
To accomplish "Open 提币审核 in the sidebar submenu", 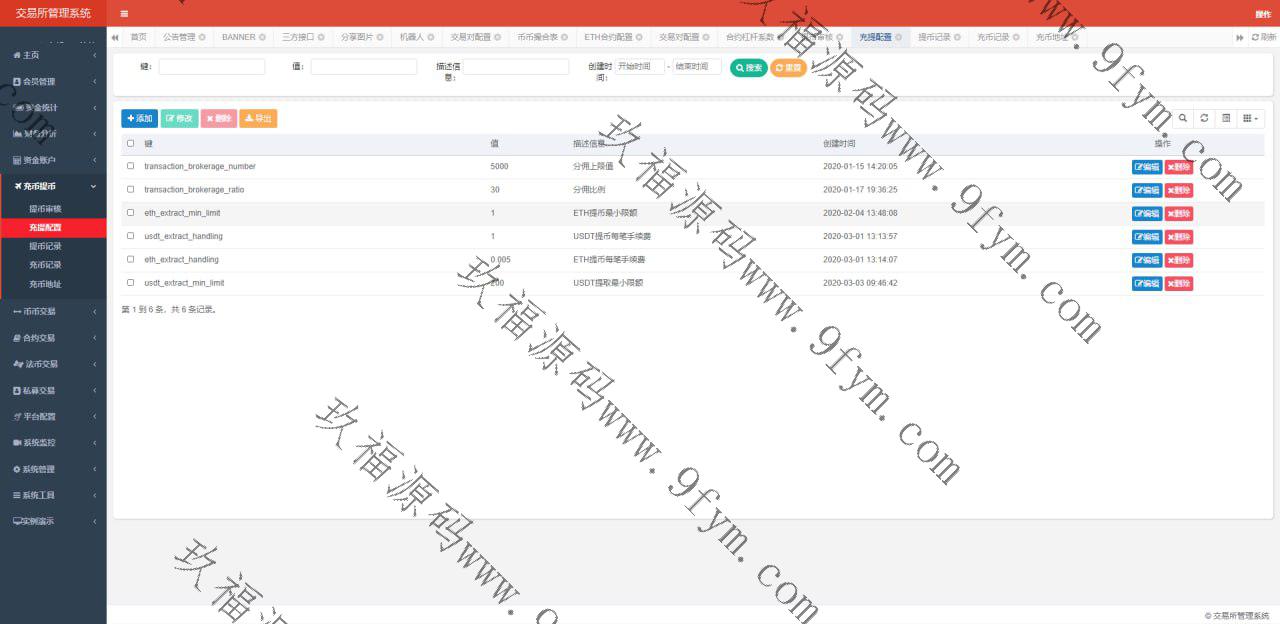I will coord(45,209).
